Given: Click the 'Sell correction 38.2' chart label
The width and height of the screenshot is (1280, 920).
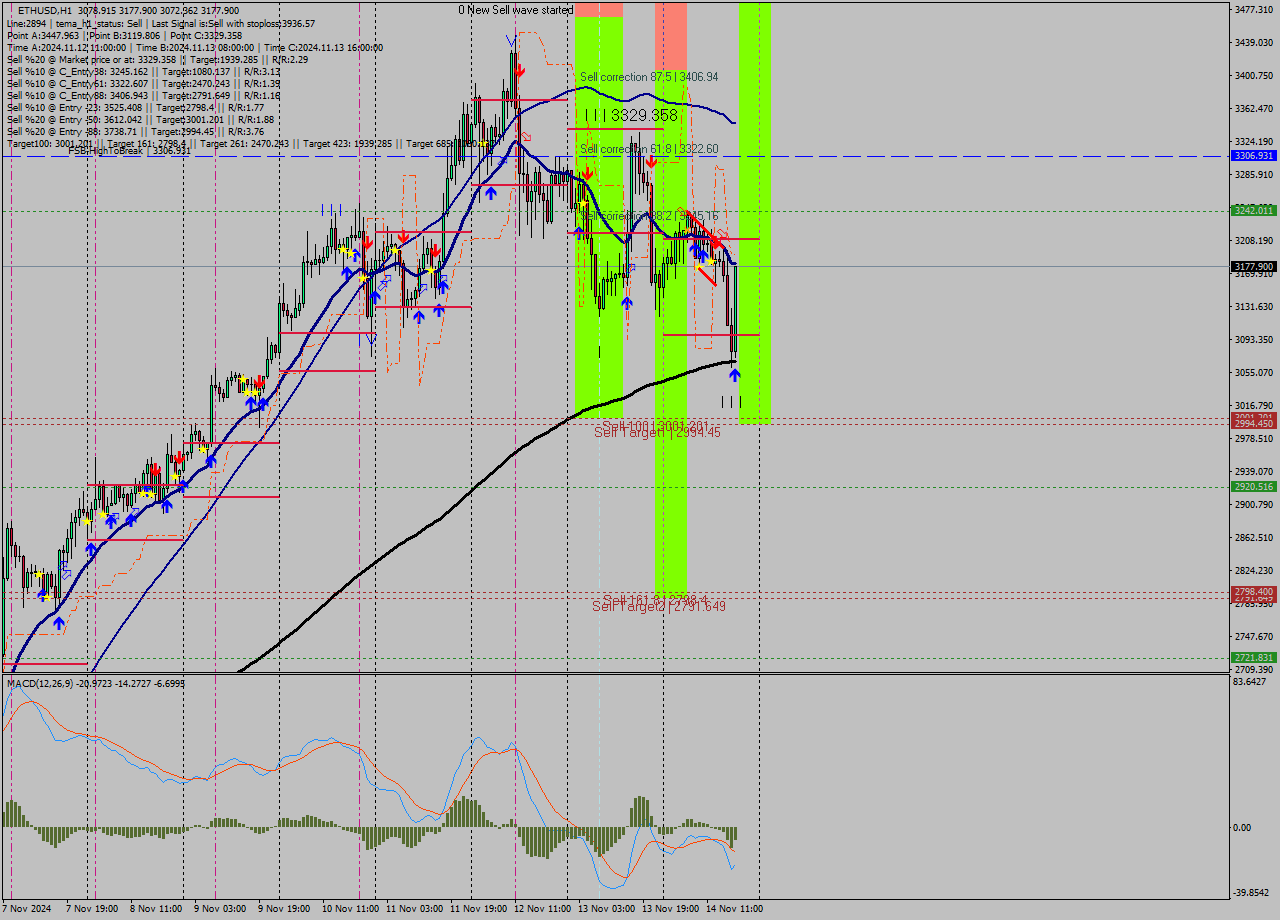Looking at the screenshot, I should click(649, 216).
